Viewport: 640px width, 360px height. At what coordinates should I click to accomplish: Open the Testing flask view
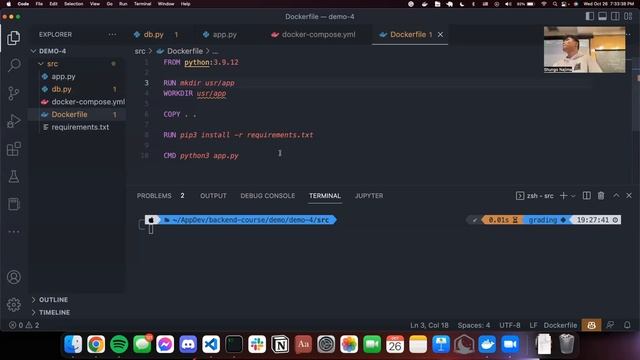coord(14,177)
